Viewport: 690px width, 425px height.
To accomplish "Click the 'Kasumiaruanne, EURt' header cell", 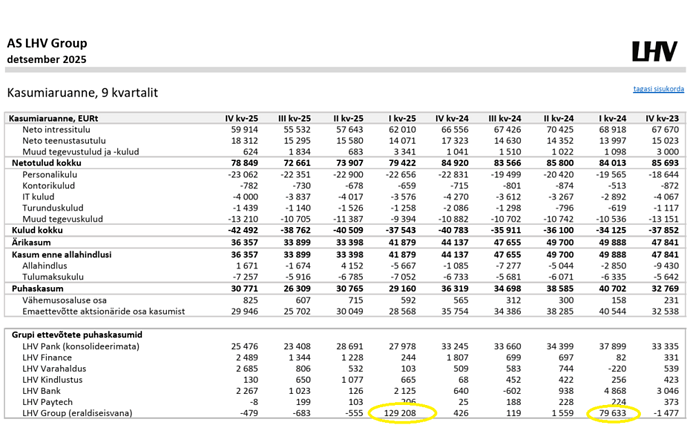I will (55, 119).
